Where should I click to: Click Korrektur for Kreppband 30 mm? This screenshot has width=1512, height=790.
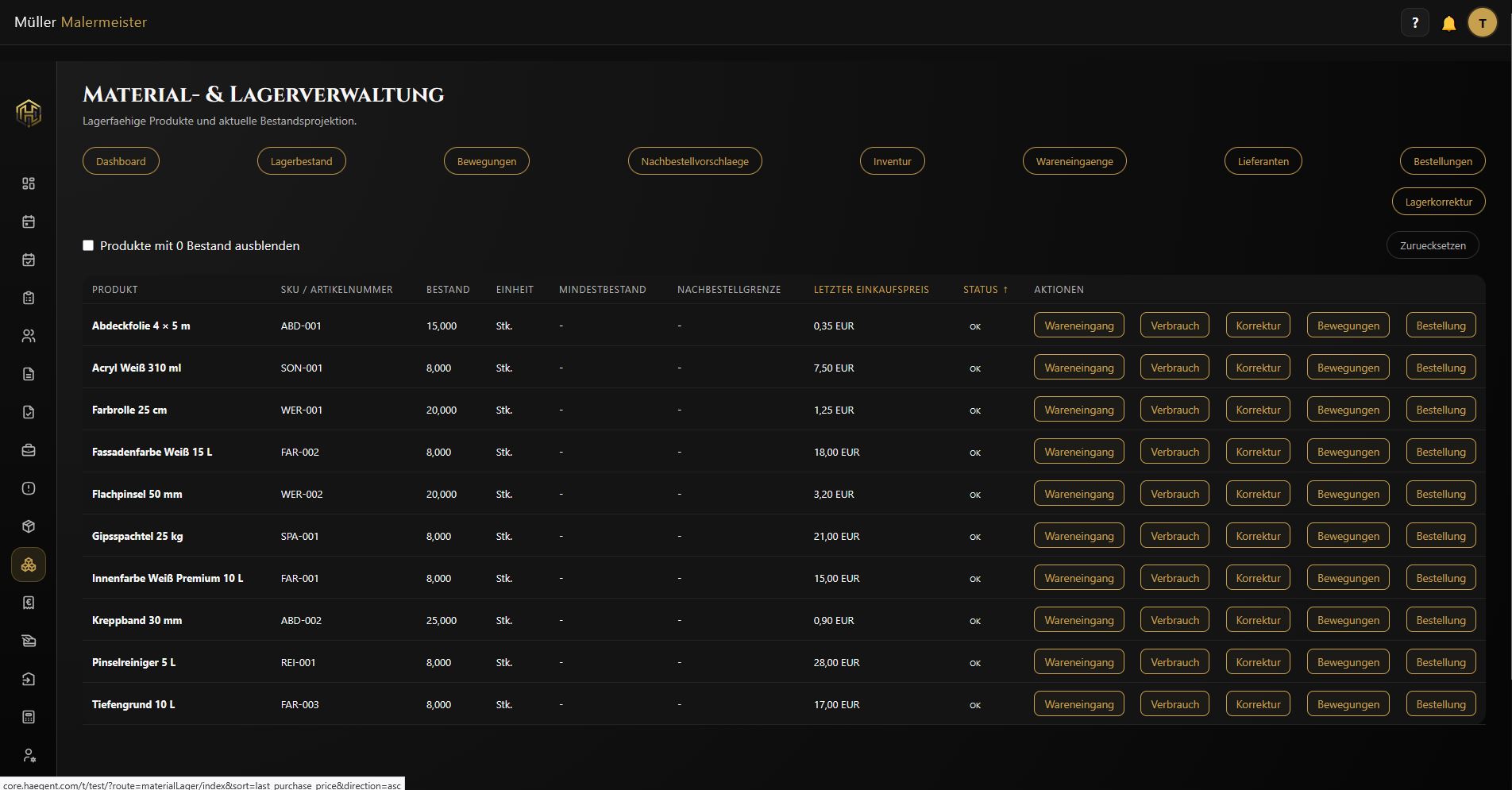click(x=1258, y=620)
